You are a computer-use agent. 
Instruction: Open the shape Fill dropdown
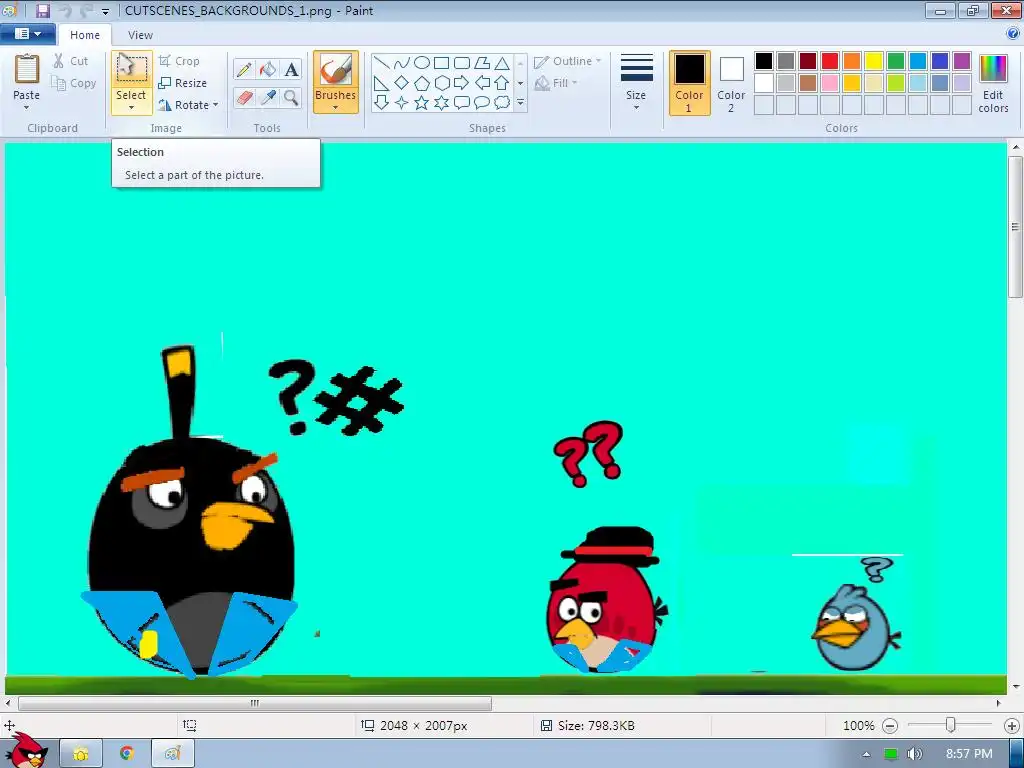pos(556,83)
